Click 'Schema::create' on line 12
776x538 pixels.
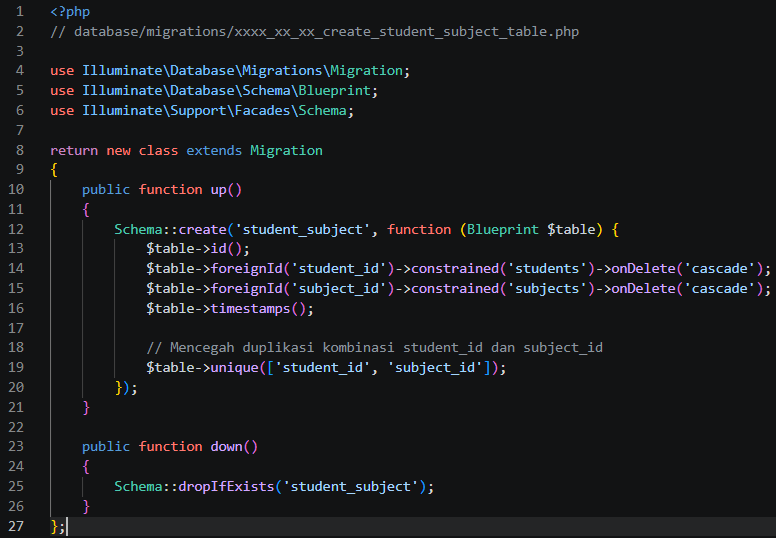[x=170, y=230]
